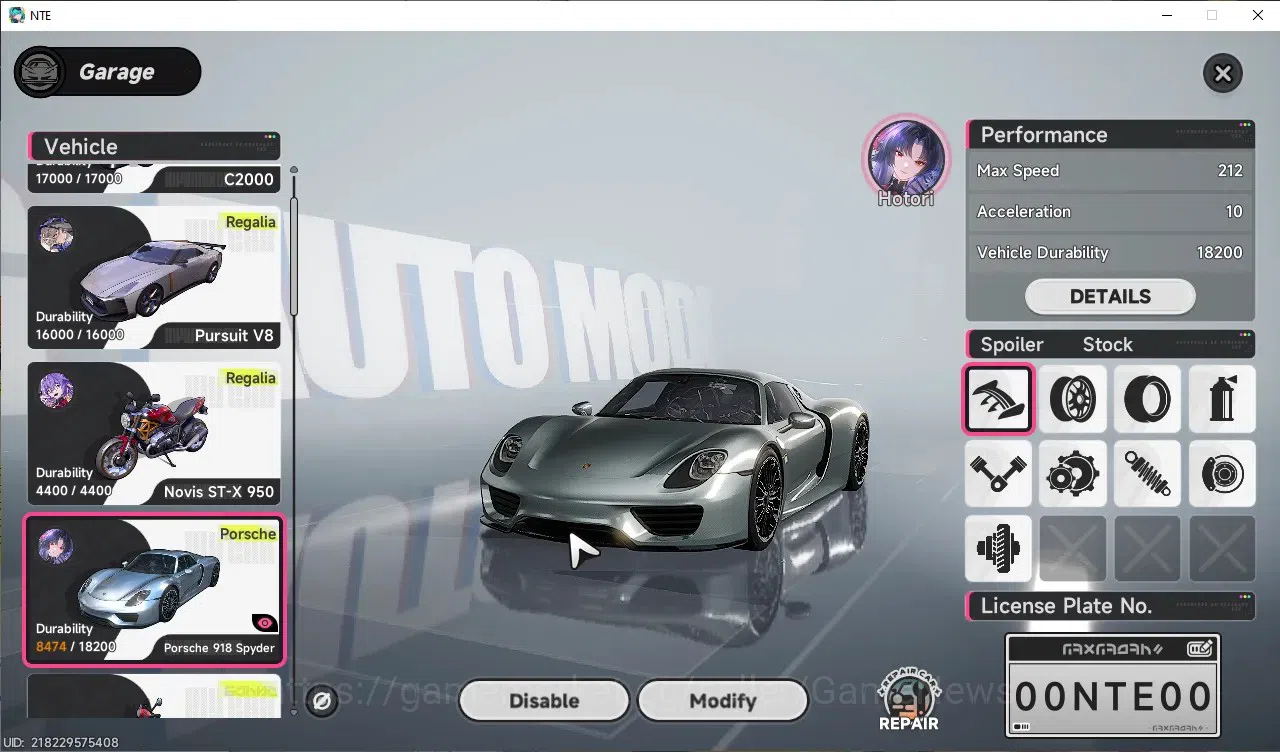Image resolution: width=1280 pixels, height=752 pixels.
Task: Click the 4400 / 4400 durability text
Action: click(74, 491)
